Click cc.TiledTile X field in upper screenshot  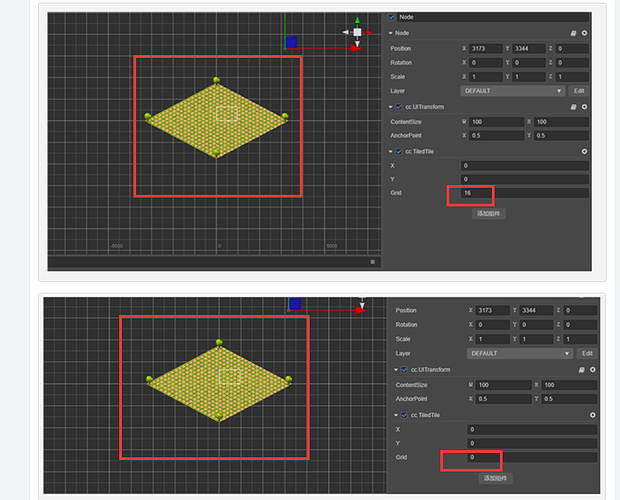525,166
